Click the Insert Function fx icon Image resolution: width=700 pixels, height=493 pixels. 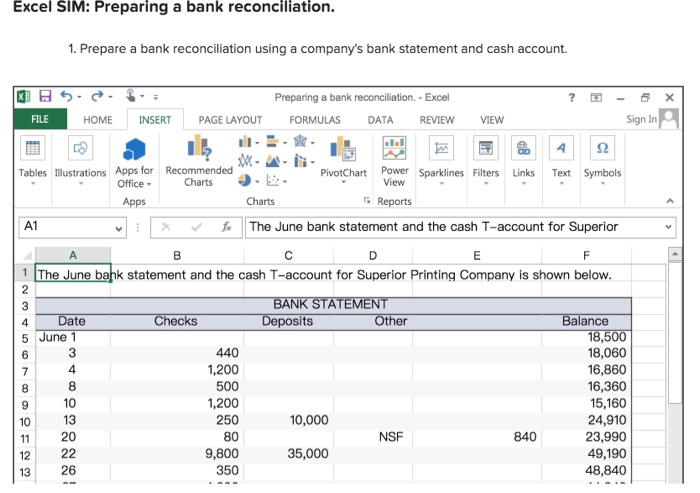click(226, 227)
